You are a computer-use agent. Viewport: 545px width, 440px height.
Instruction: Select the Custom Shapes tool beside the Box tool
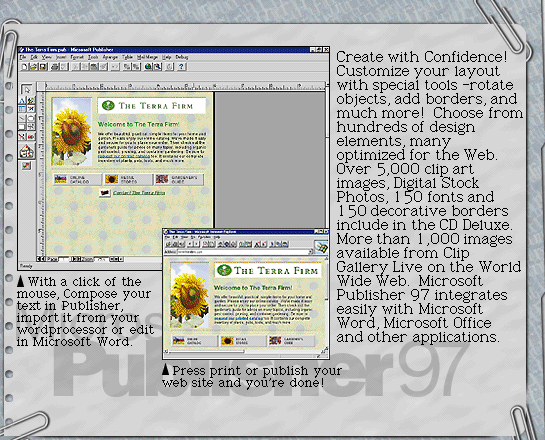(x=31, y=127)
